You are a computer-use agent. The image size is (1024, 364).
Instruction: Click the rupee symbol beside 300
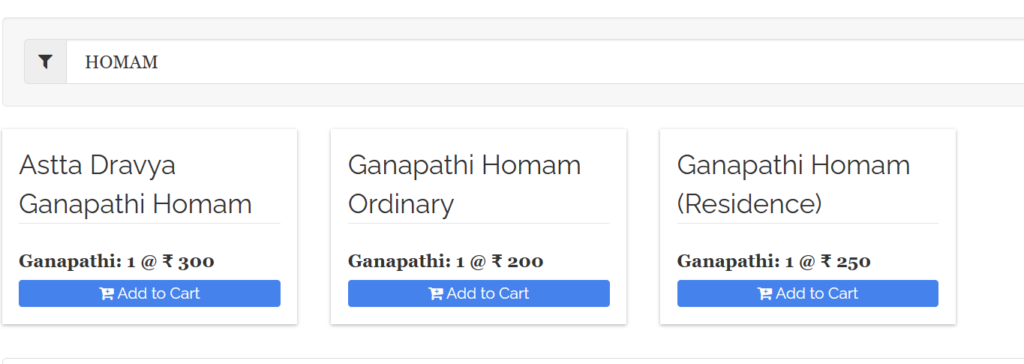click(168, 262)
